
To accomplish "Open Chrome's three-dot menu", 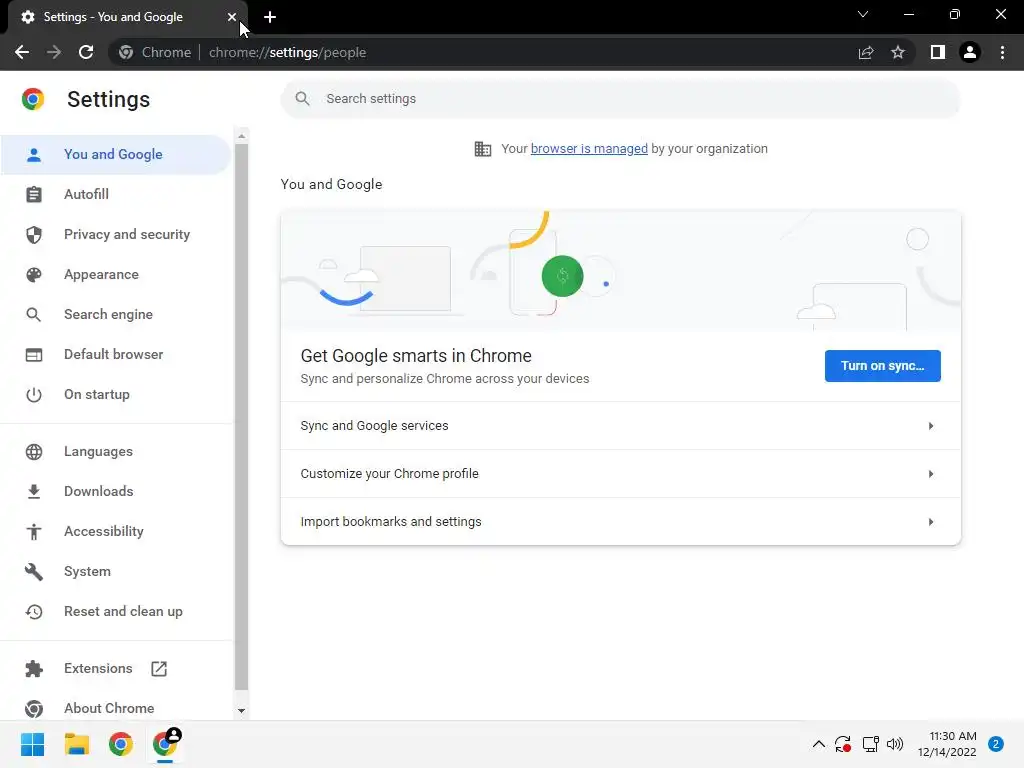I will [x=1002, y=52].
